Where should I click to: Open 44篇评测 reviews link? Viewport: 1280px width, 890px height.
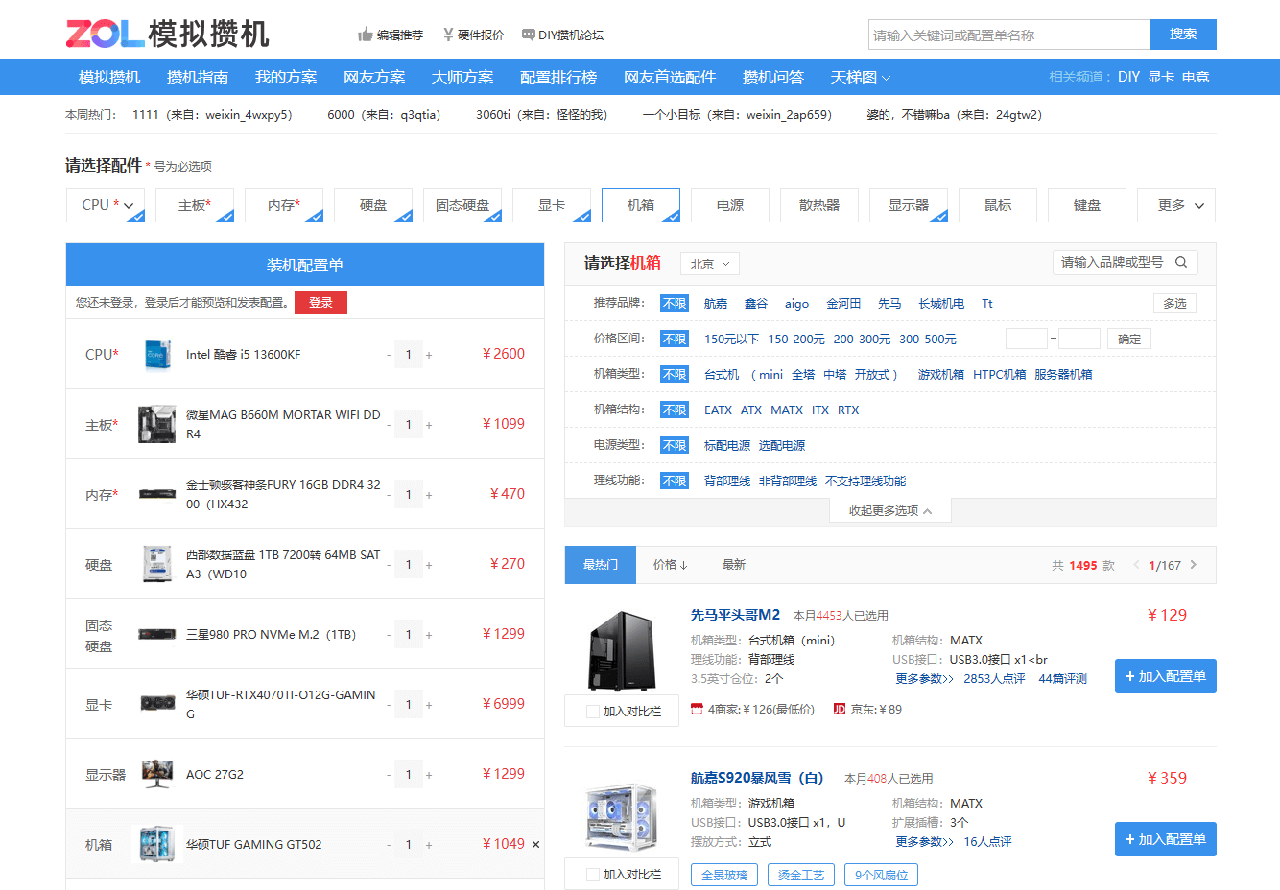click(1063, 679)
